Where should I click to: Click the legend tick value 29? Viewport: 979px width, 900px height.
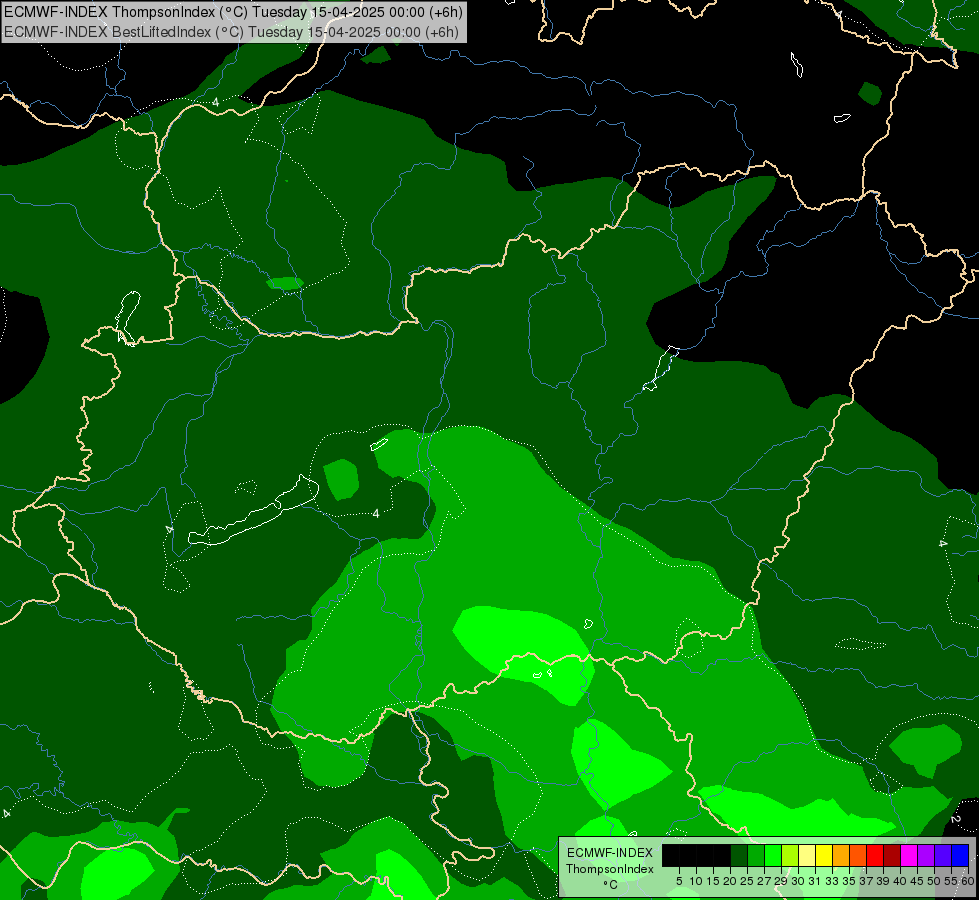coord(781,881)
